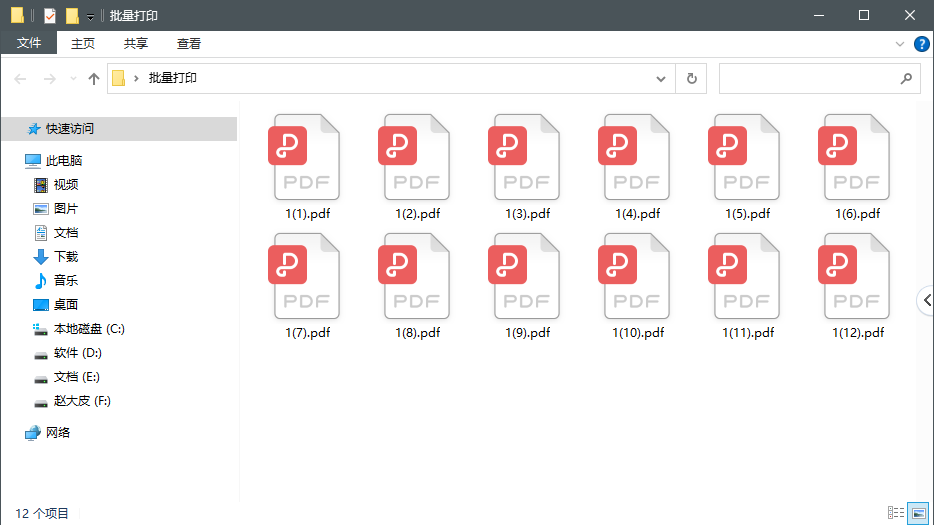Open the 图片 folder
Viewport: 934px width, 525px height.
(x=66, y=209)
